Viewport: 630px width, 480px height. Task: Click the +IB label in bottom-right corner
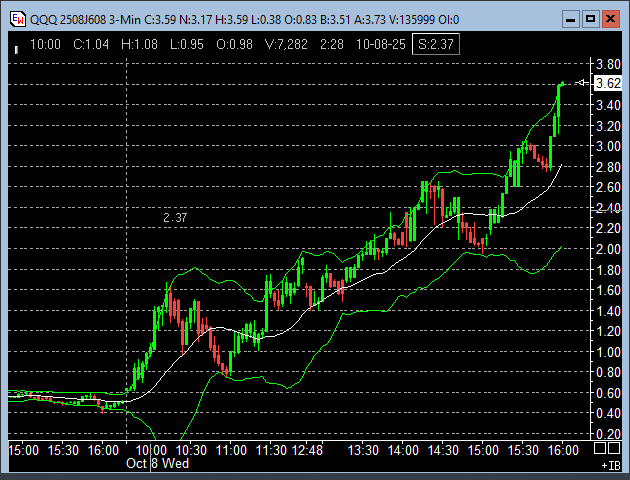click(x=609, y=465)
